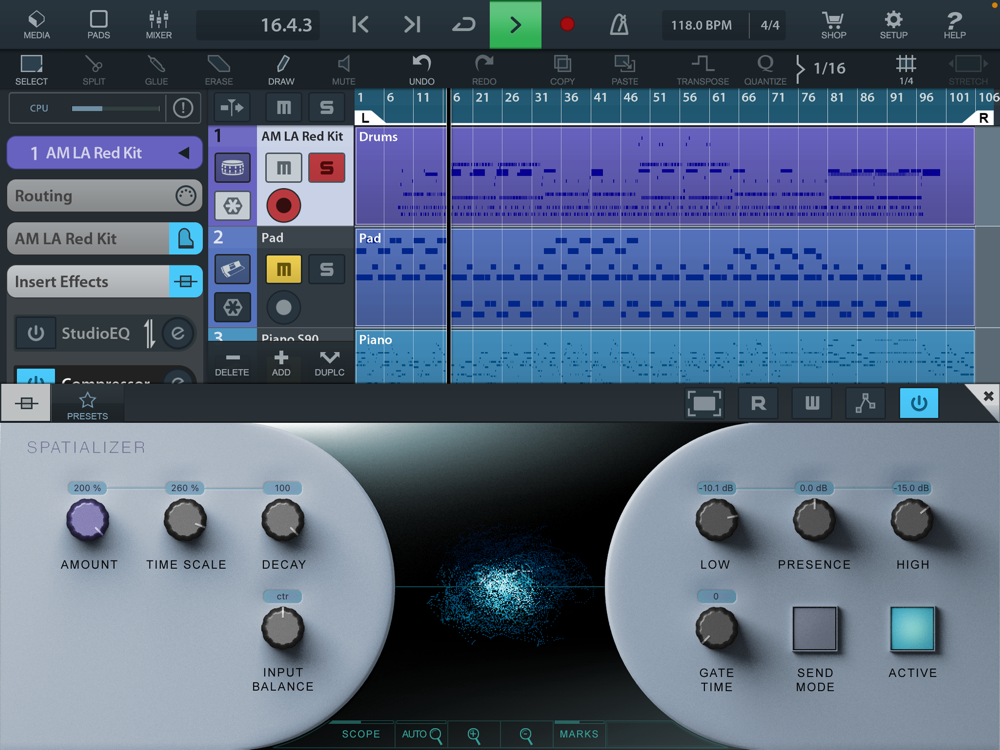Solo the AM LA Red Kit track
Screen dimensions: 1000x750
pos(326,168)
